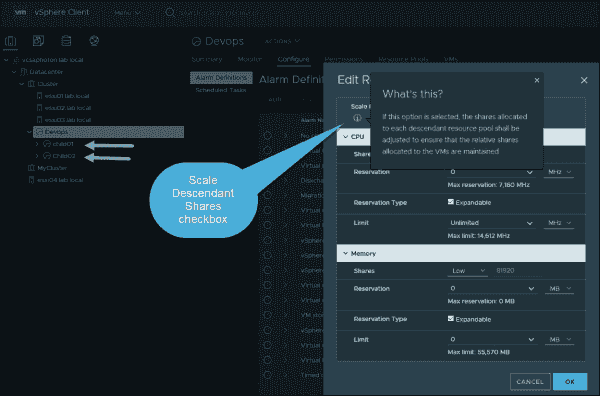Screen dimensions: 600x396
Task: Select the MyCluster label in the tree
Action: click(x=52, y=168)
